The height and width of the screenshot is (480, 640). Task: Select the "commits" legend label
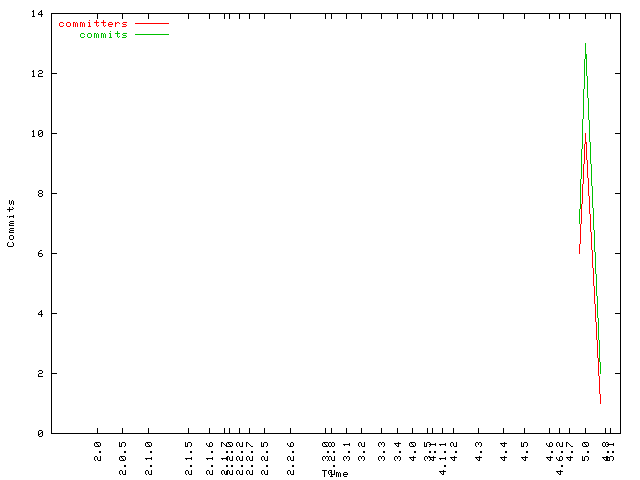103,34
